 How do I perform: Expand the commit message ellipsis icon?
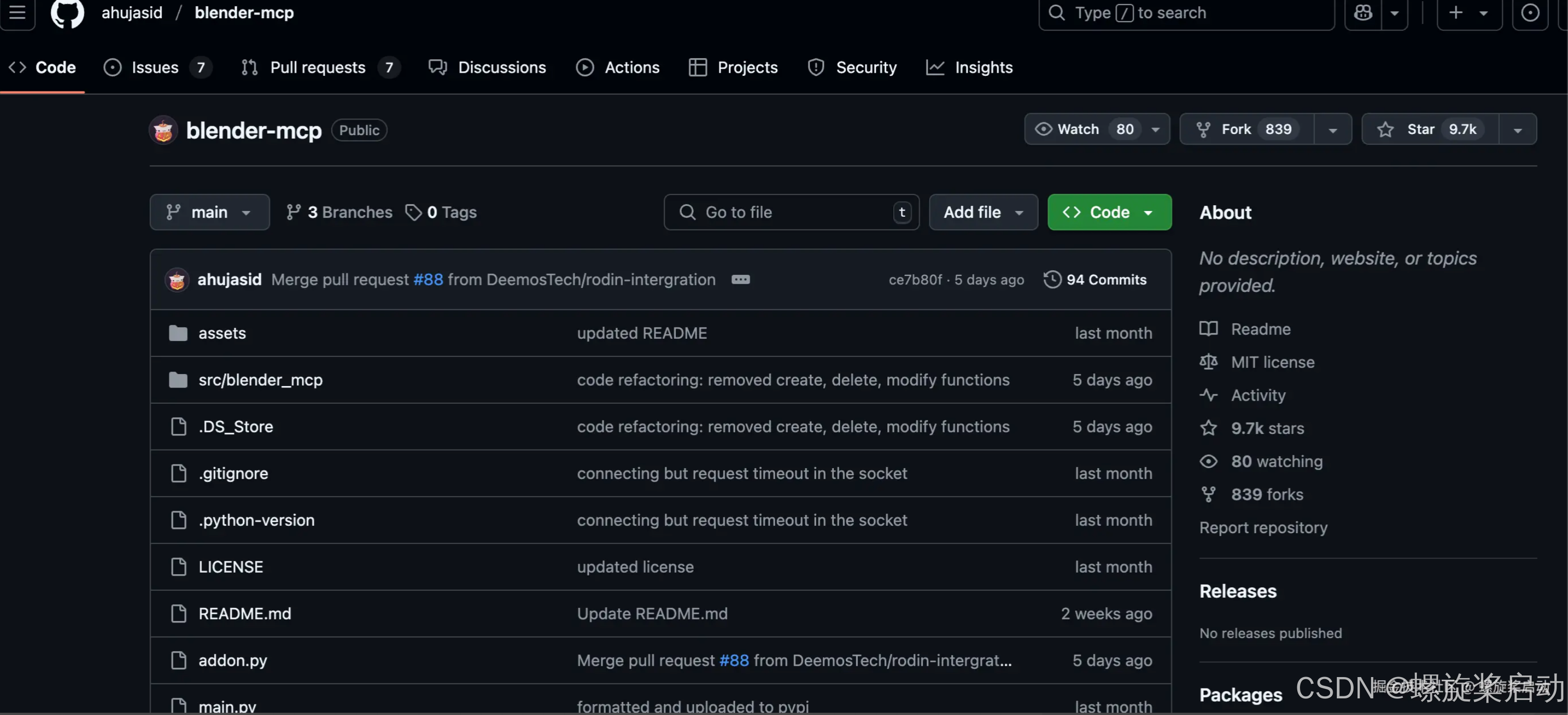pos(740,280)
